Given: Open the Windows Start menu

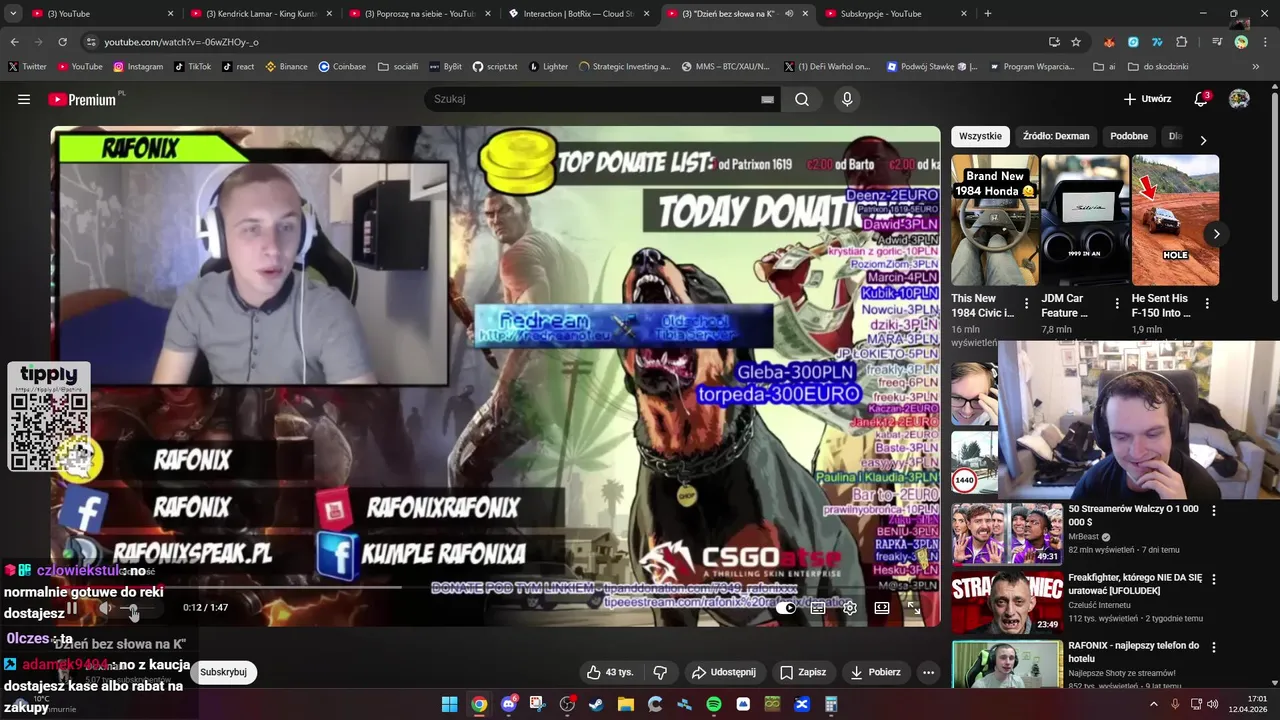Looking at the screenshot, I should coord(450,704).
